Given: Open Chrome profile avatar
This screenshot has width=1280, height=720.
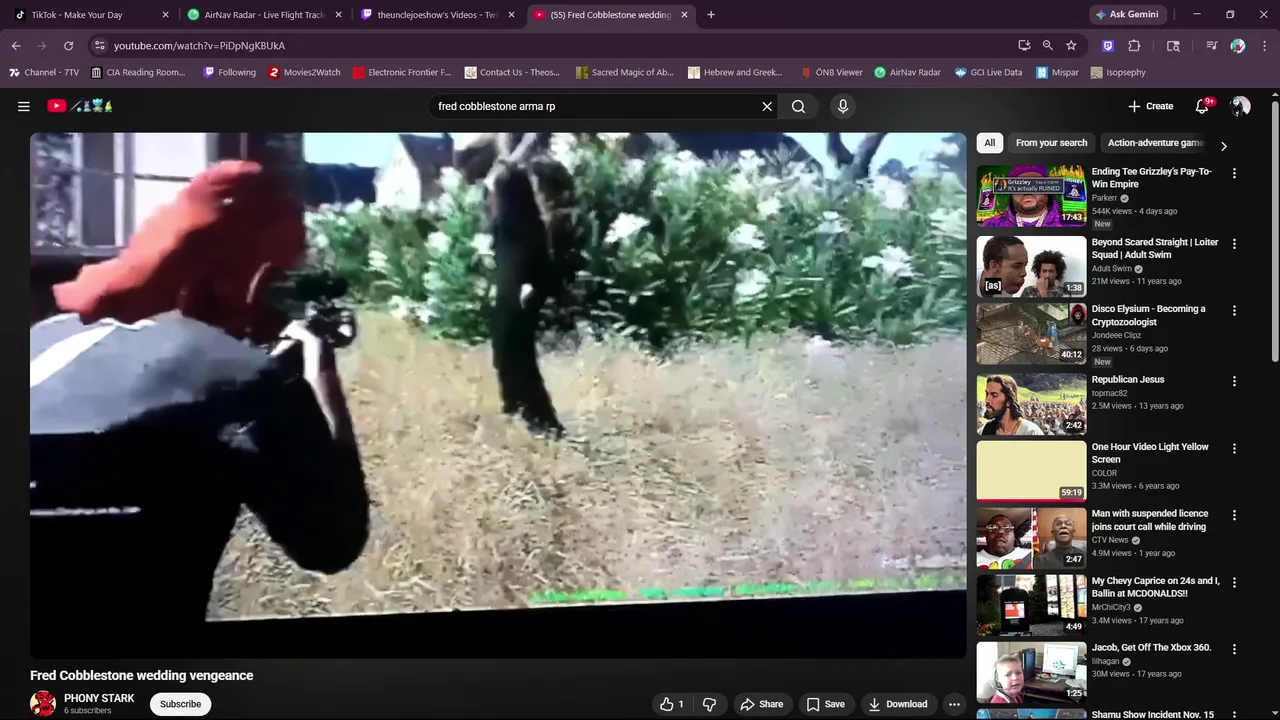Looking at the screenshot, I should (x=1238, y=45).
